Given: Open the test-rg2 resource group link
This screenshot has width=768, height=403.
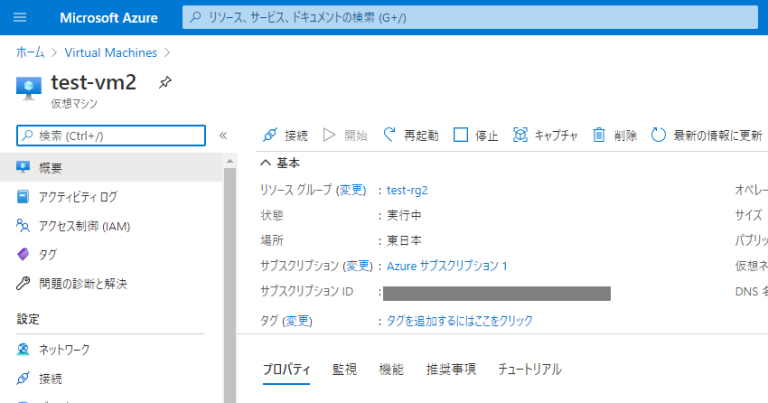Looking at the screenshot, I should pos(407,190).
